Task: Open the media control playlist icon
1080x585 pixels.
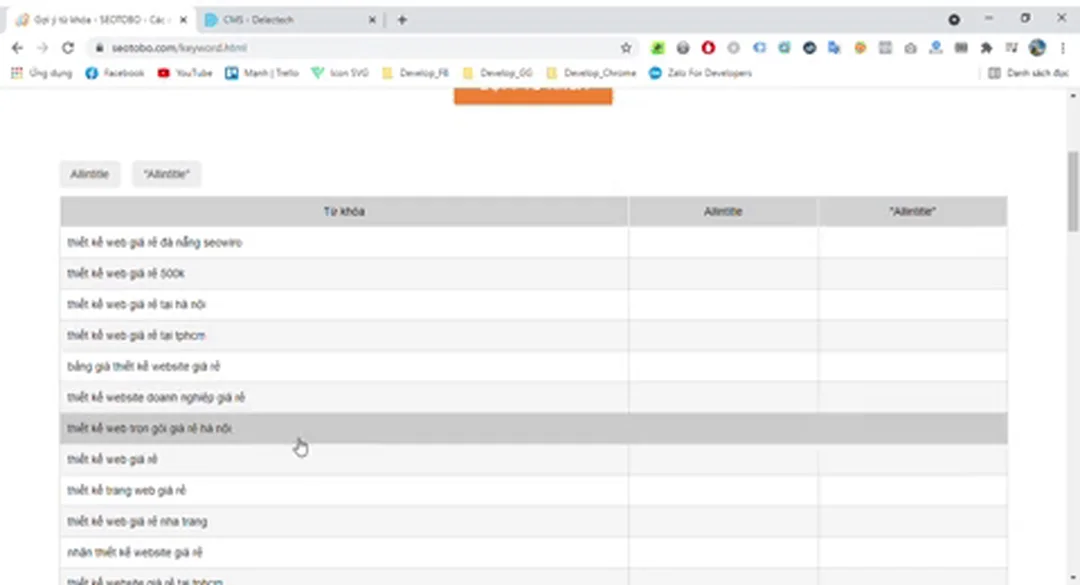Action: pyautogui.click(x=1011, y=48)
